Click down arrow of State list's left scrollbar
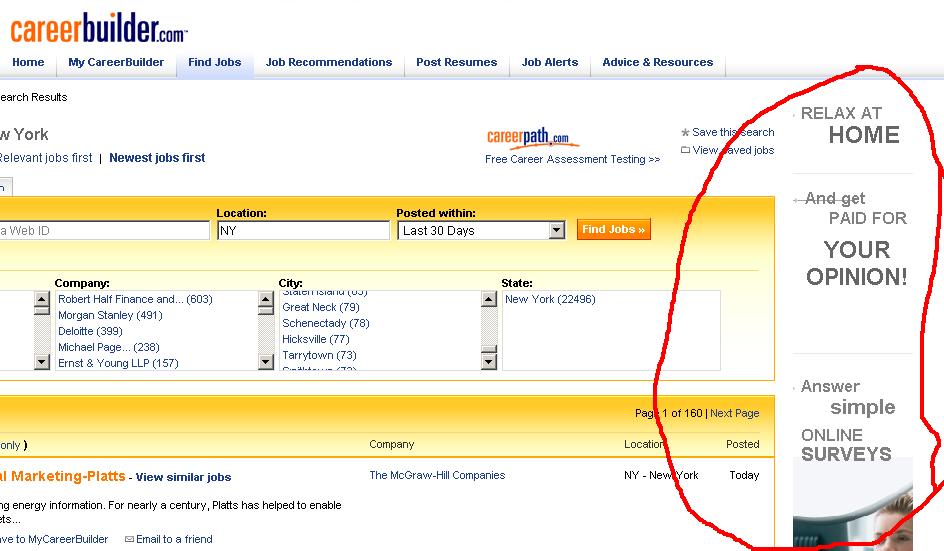The height and width of the screenshot is (551, 944). point(489,362)
